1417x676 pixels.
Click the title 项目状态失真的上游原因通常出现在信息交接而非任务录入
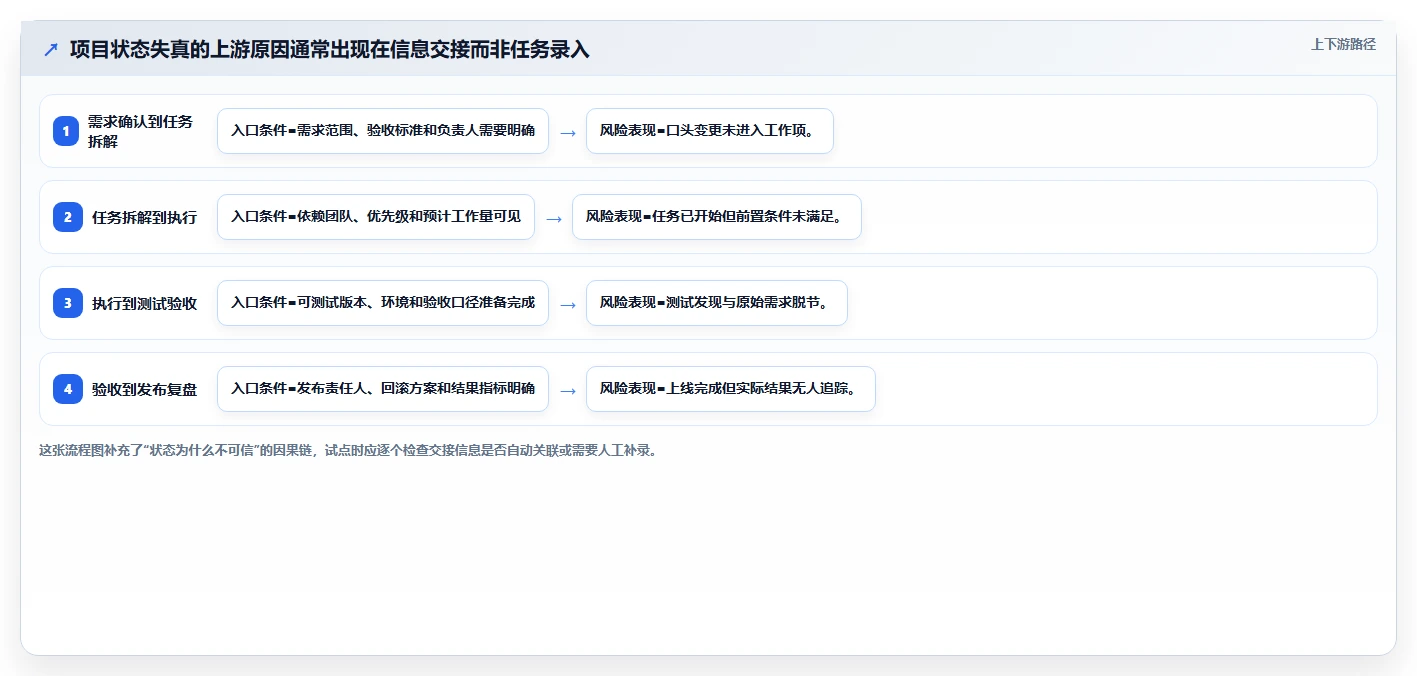click(330, 49)
